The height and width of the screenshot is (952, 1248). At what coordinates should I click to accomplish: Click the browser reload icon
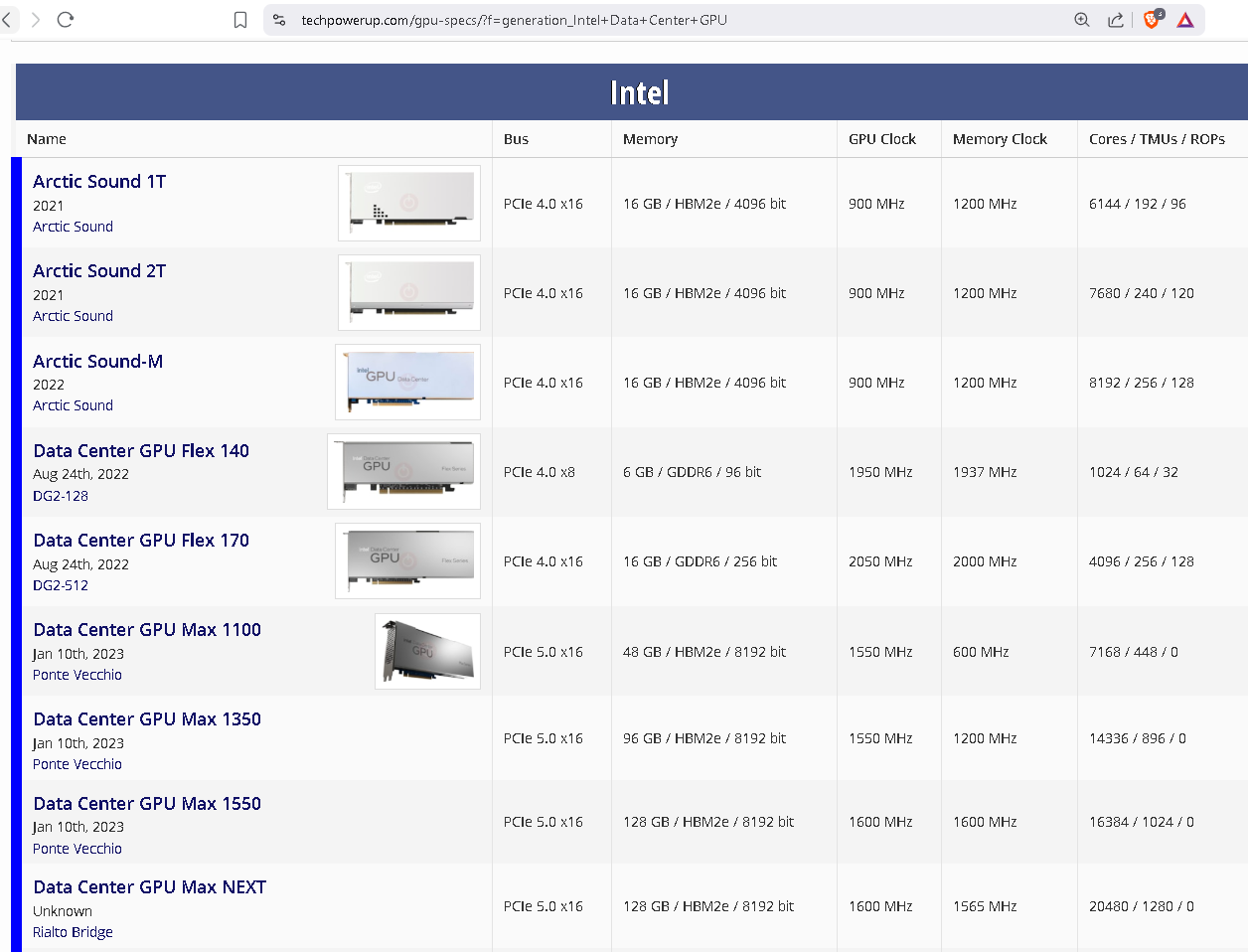click(x=66, y=20)
